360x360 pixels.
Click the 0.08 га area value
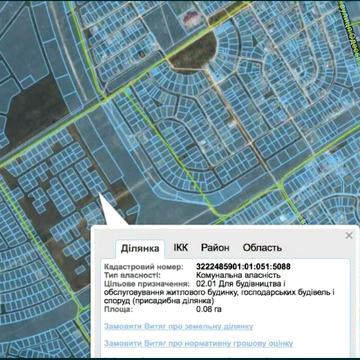[x=209, y=309]
